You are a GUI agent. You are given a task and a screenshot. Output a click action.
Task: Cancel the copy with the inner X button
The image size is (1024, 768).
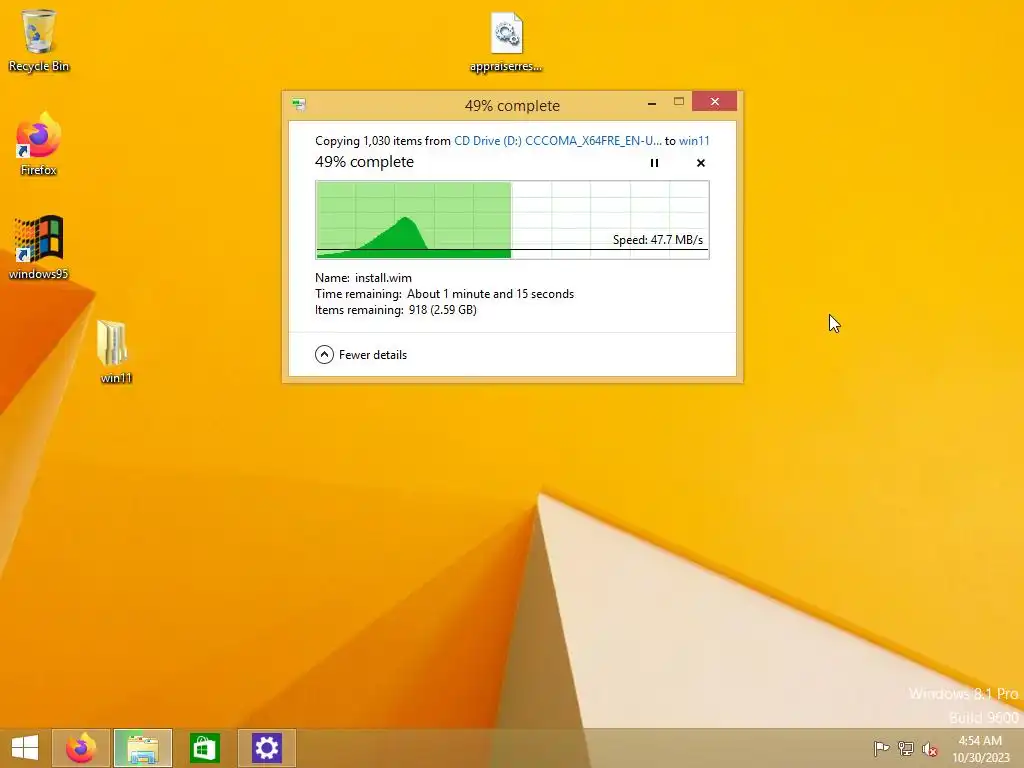pos(701,163)
